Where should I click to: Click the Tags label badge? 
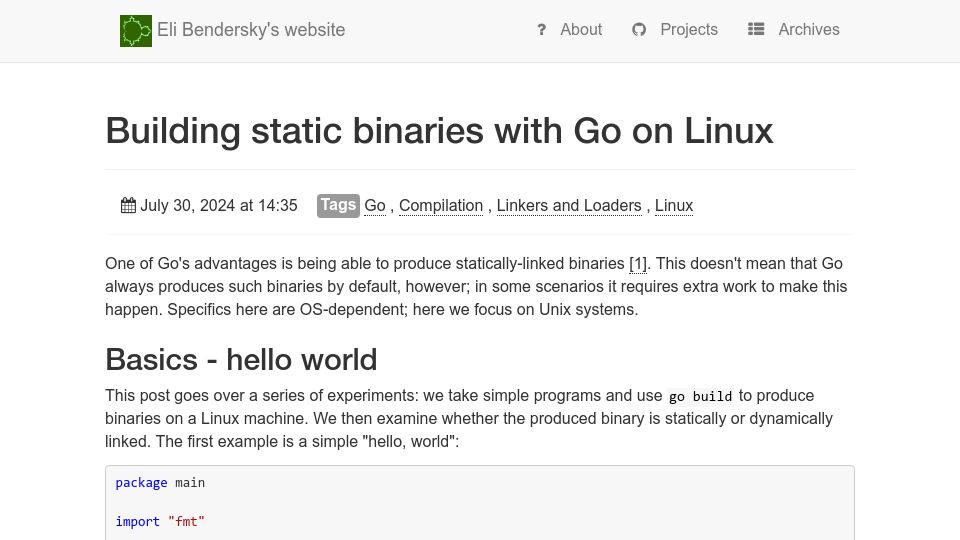click(338, 205)
